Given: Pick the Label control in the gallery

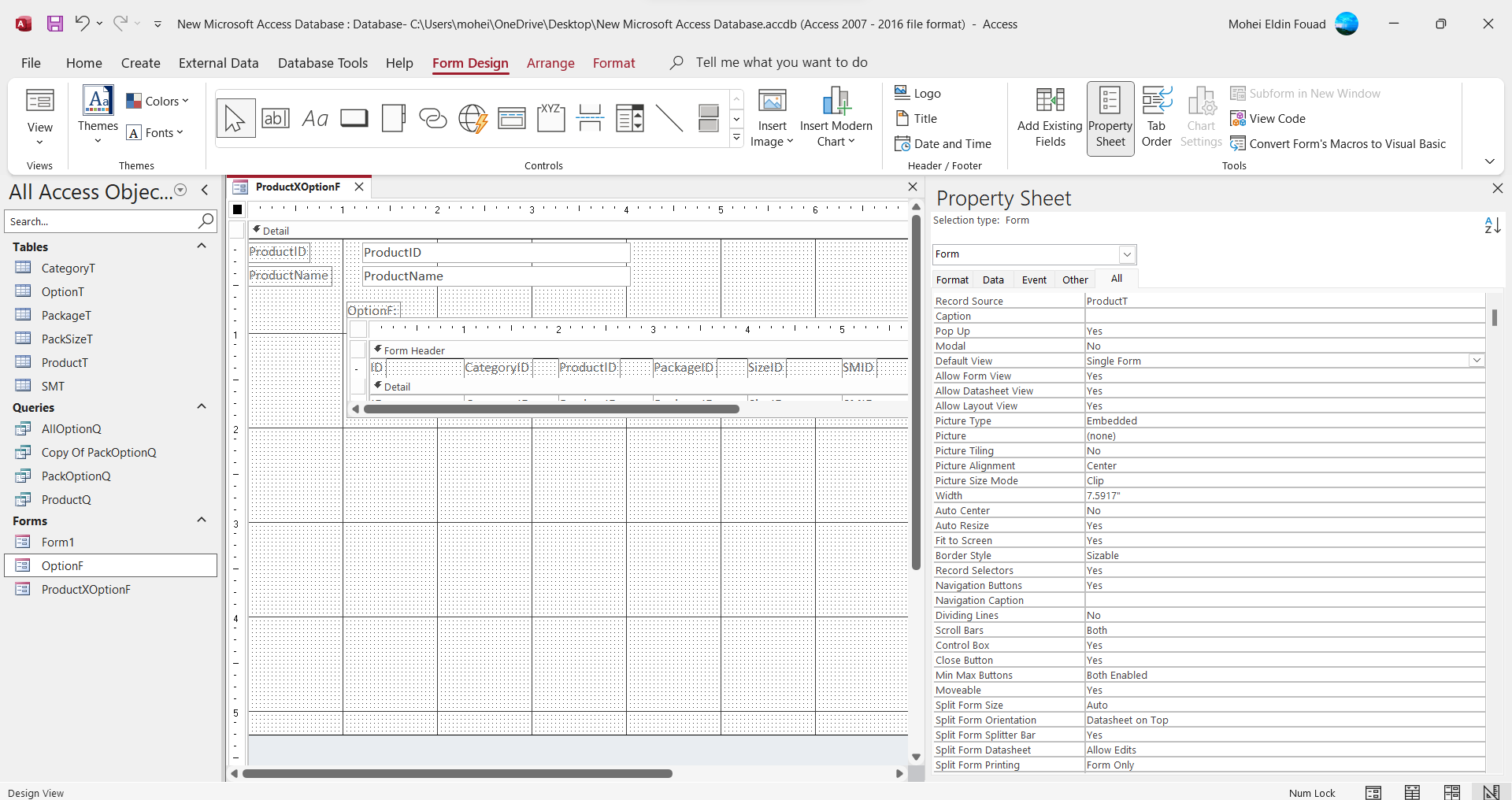Looking at the screenshot, I should (x=315, y=118).
